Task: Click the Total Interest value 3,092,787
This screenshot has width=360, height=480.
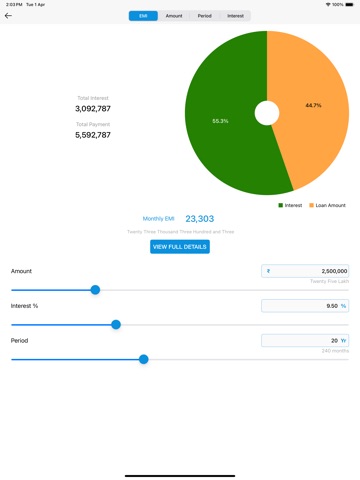Action: (93, 109)
